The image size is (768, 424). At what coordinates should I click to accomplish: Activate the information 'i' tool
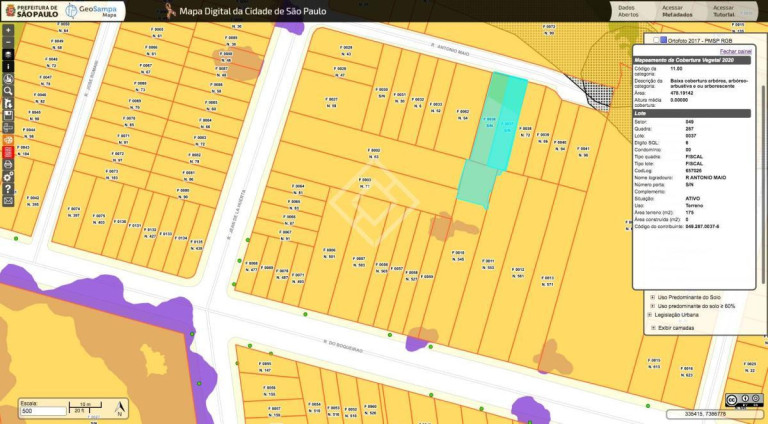point(8,67)
